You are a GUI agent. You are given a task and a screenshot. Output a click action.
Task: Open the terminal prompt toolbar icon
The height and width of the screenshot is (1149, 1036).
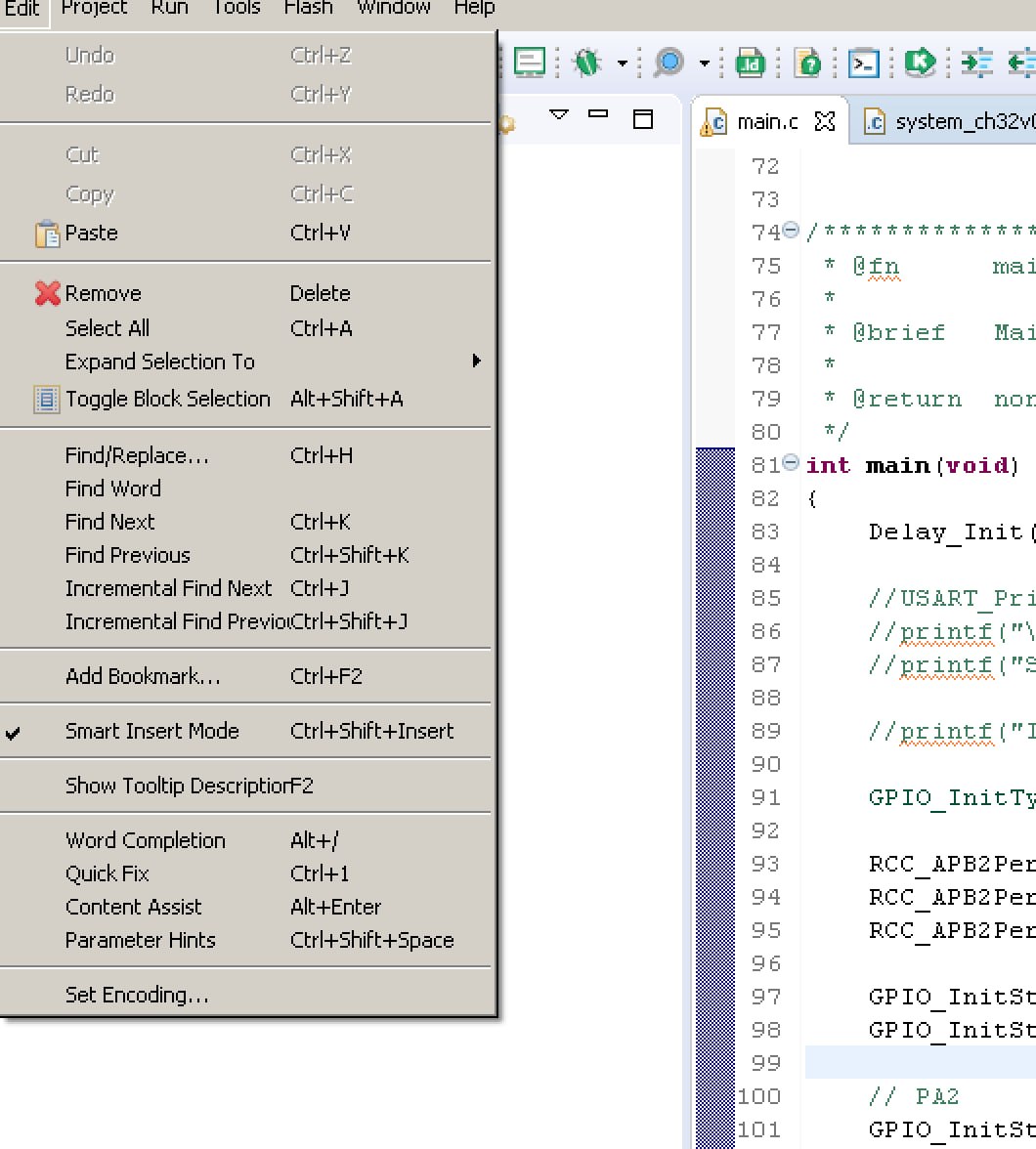864,64
